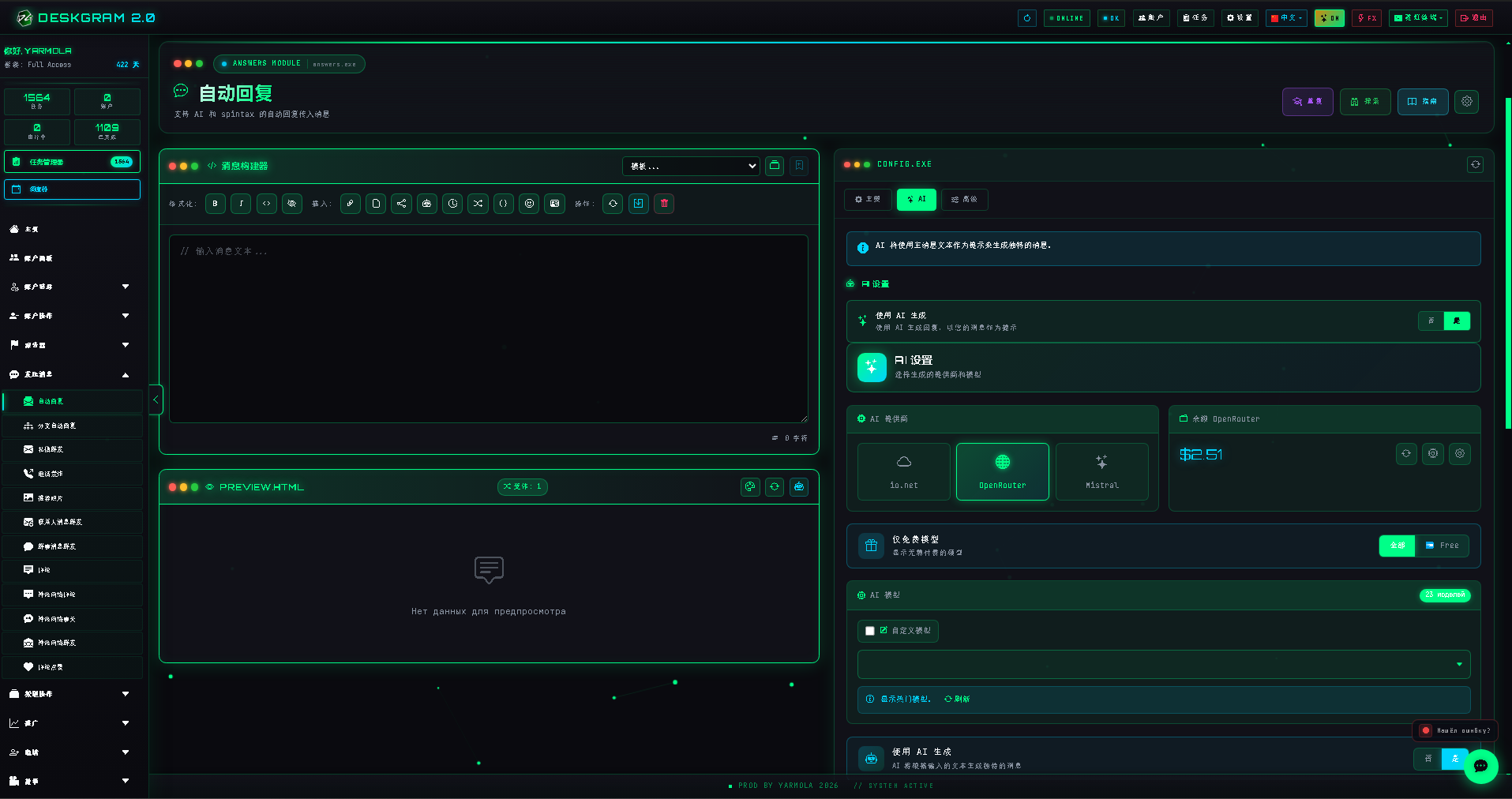
Task: Choose the io.net AI provider card
Action: point(904,472)
